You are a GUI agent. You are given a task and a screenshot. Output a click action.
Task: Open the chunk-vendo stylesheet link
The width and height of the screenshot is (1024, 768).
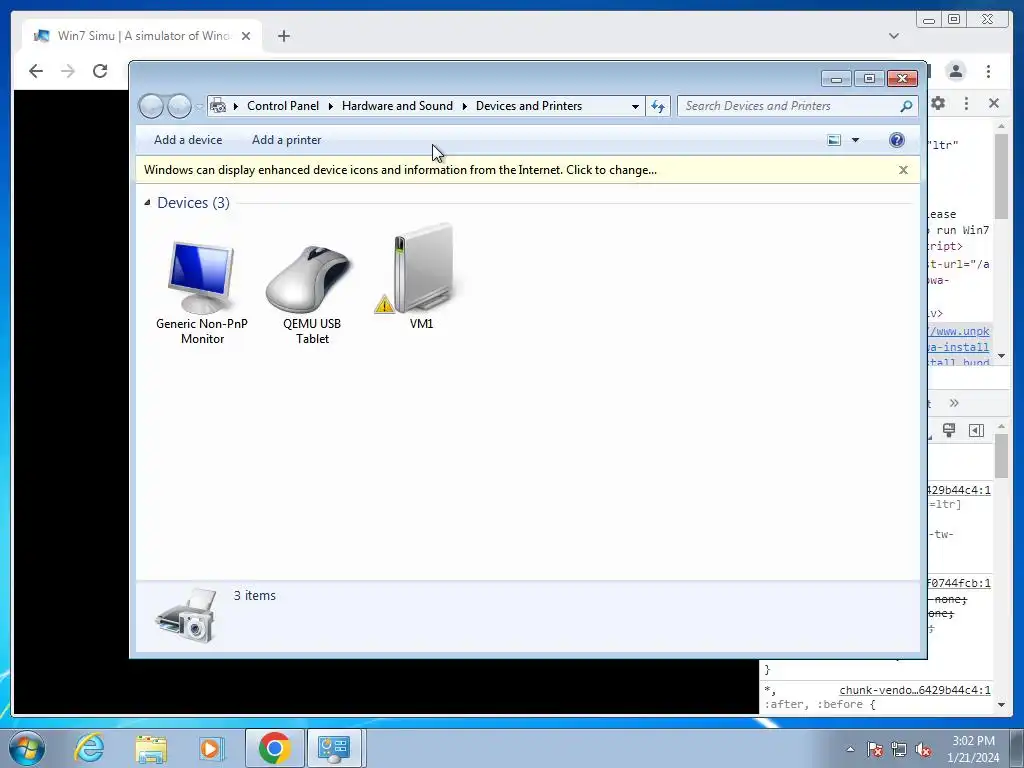pyautogui.click(x=914, y=690)
